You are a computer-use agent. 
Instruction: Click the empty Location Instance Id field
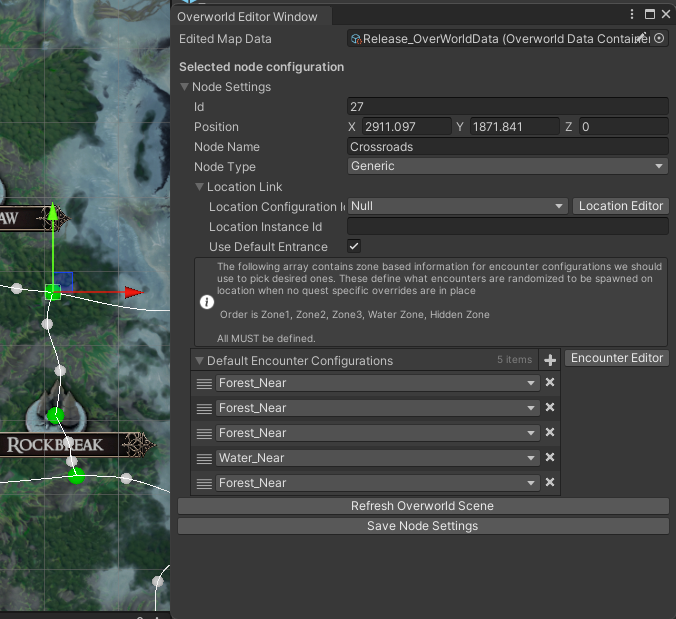pos(508,226)
